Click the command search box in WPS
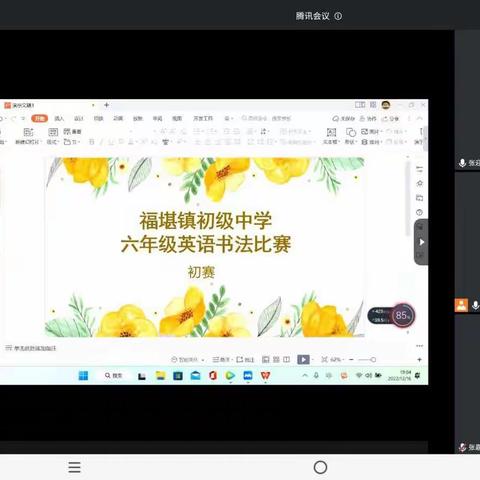 pyautogui.click(x=266, y=118)
